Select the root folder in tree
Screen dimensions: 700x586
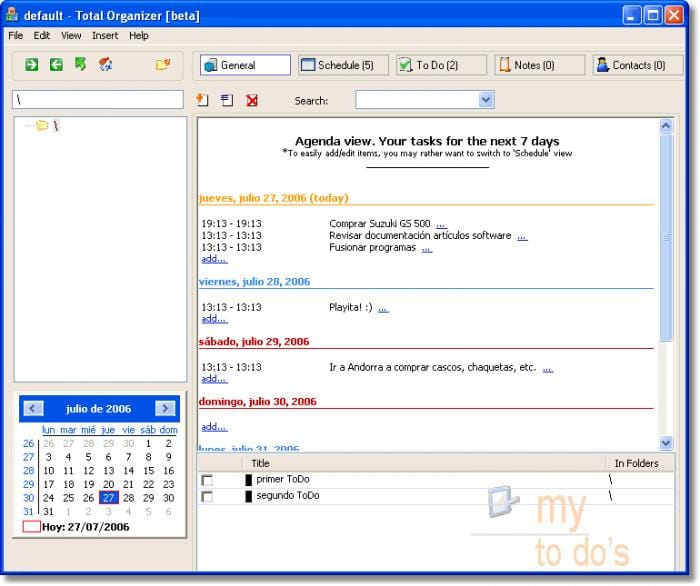point(55,126)
